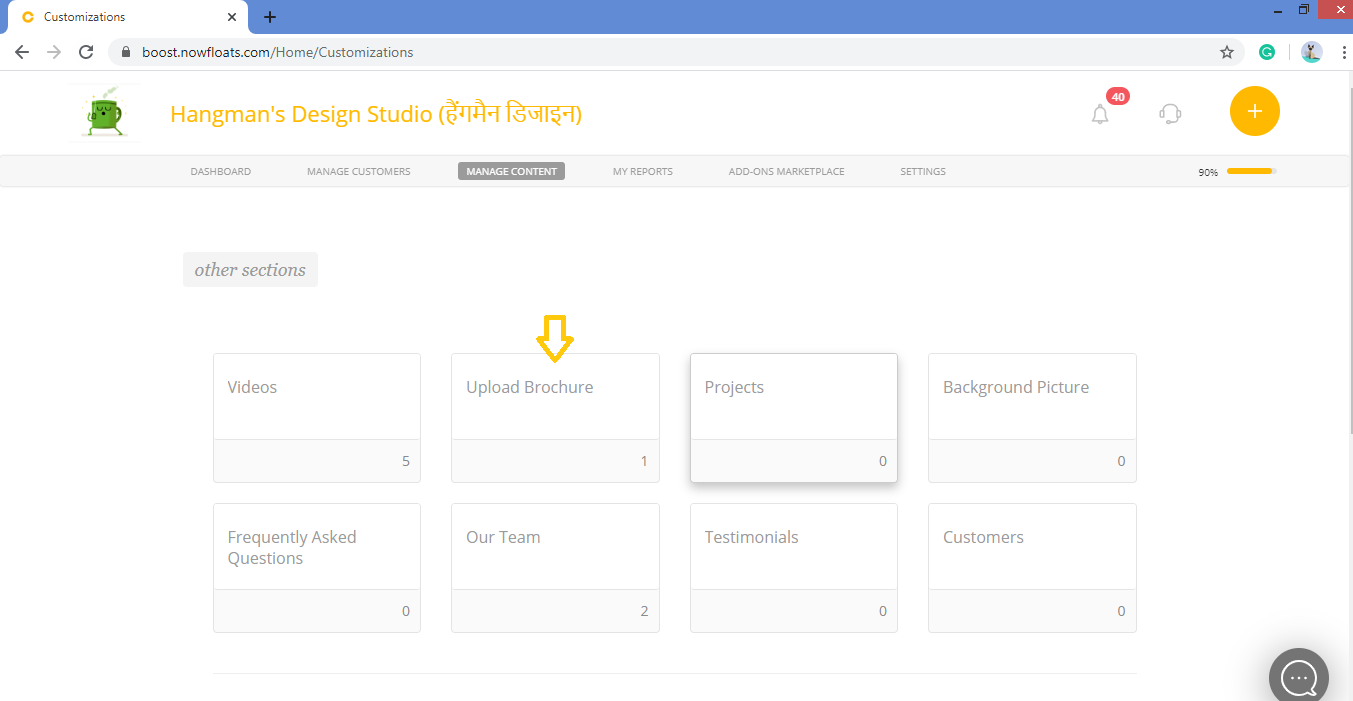The height and width of the screenshot is (701, 1353).
Task: Select the Manage Customers tab
Action: click(358, 171)
